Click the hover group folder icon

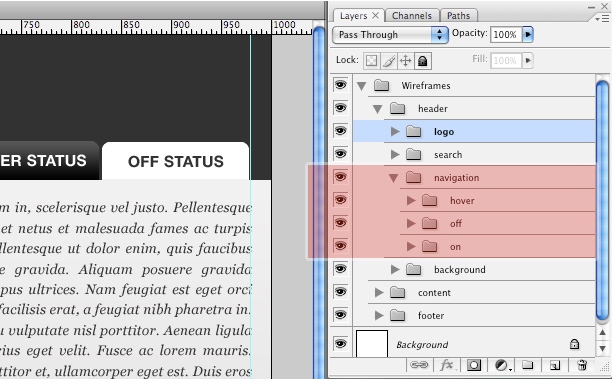(x=429, y=201)
